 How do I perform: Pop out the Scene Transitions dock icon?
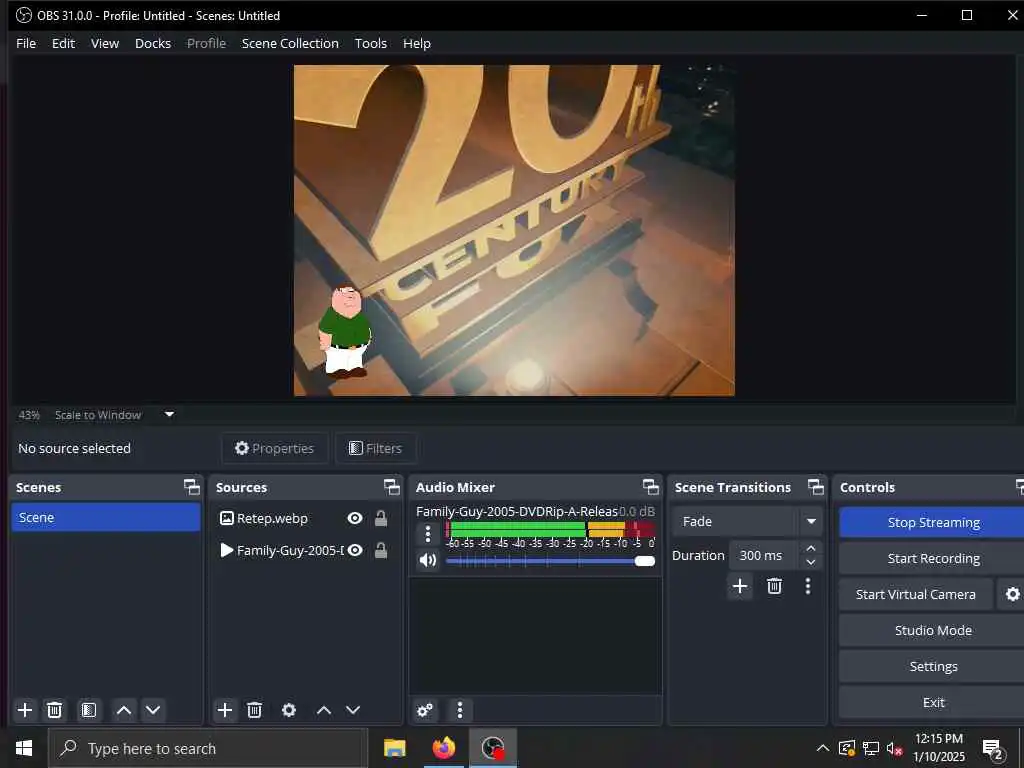point(816,487)
